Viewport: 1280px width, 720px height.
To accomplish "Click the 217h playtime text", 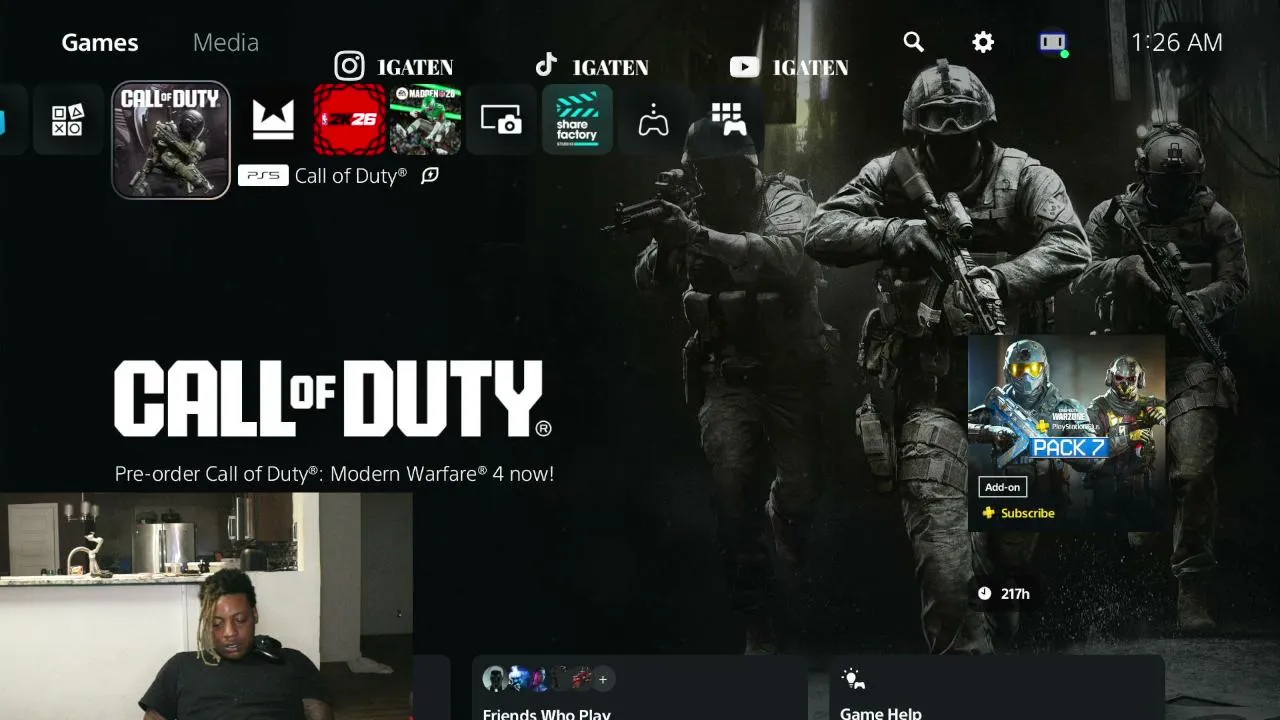I will (1015, 594).
